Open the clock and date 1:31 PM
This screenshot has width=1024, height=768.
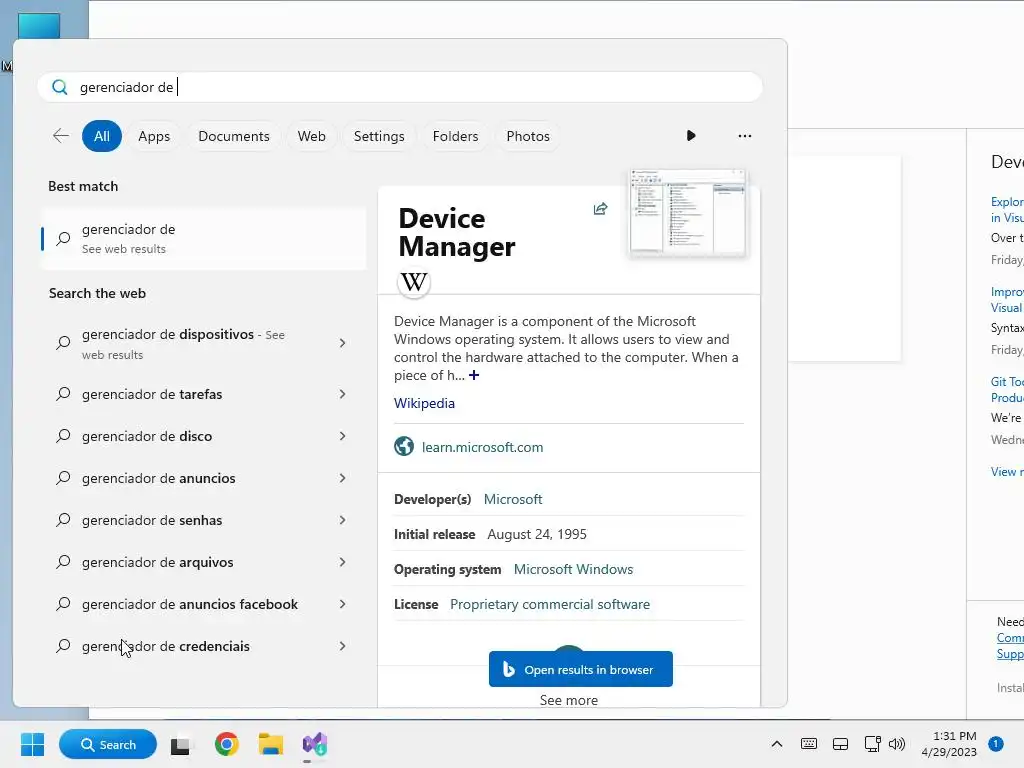pyautogui.click(x=950, y=744)
